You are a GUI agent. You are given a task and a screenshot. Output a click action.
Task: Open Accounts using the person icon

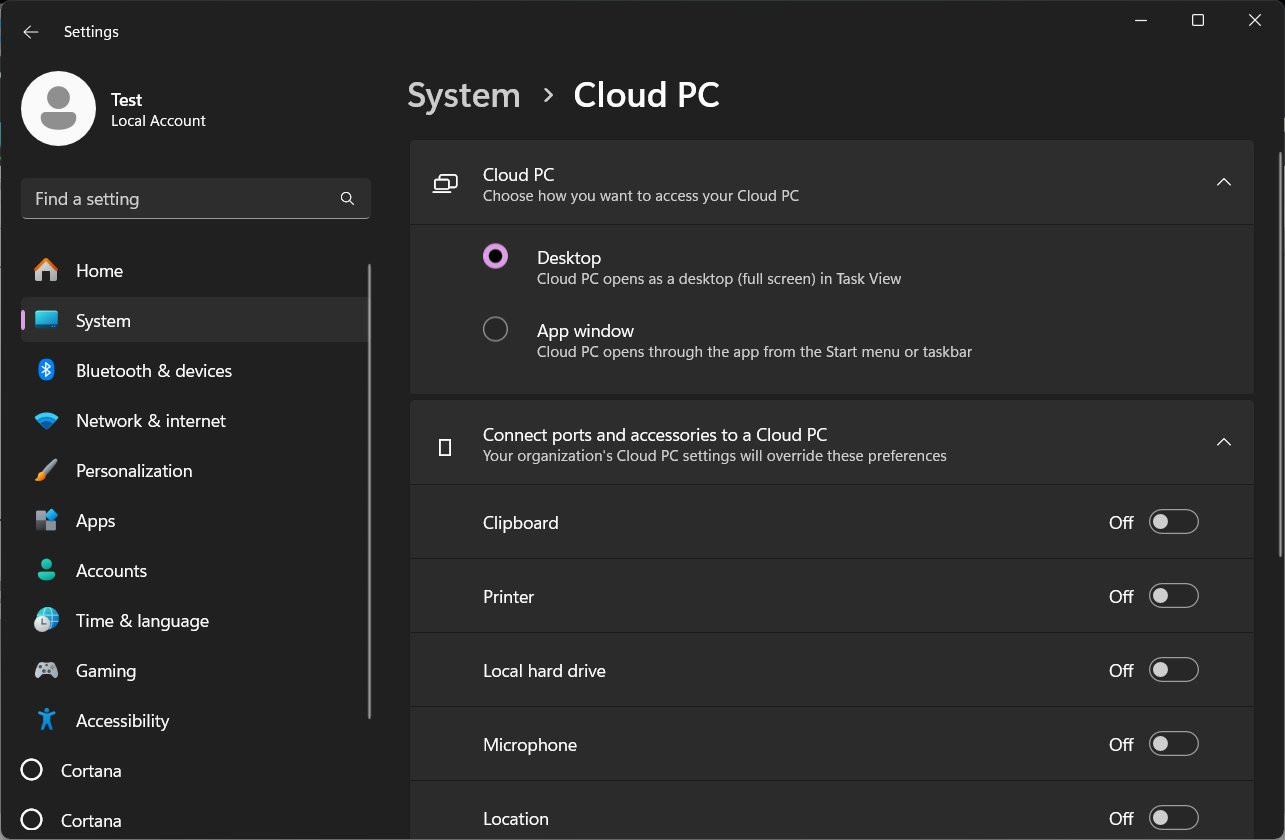click(45, 570)
